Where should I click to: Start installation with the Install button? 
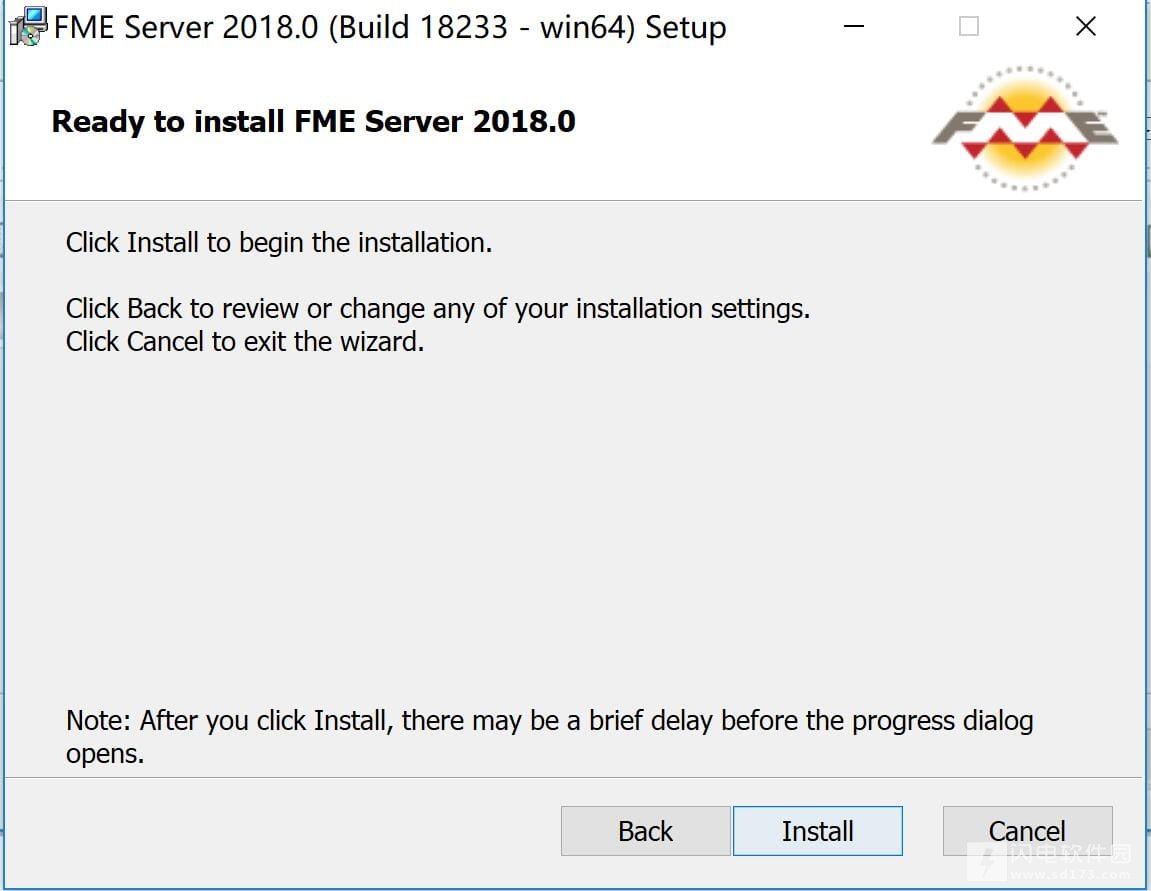818,831
